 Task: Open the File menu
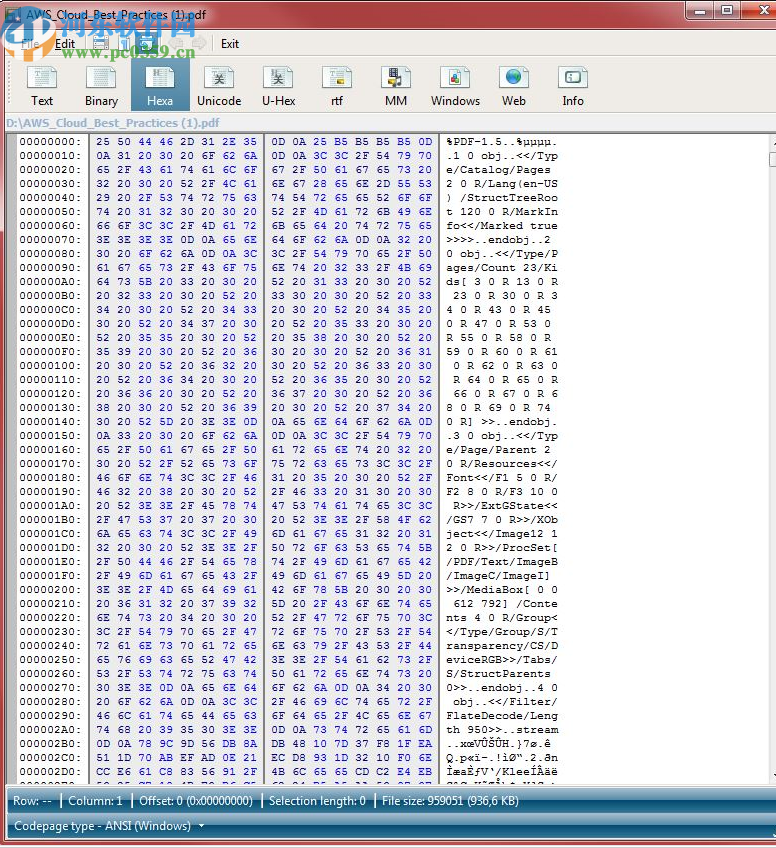30,44
